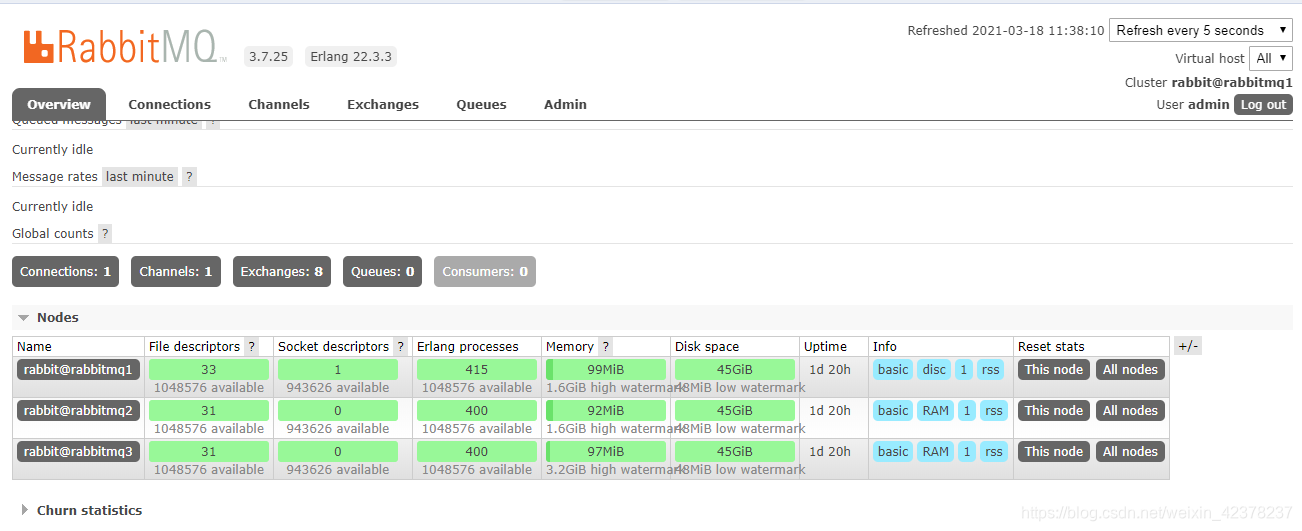Click socket descriptors value 1 for rabbitmq1
Screen dimensions: 1302x531
coord(338,369)
